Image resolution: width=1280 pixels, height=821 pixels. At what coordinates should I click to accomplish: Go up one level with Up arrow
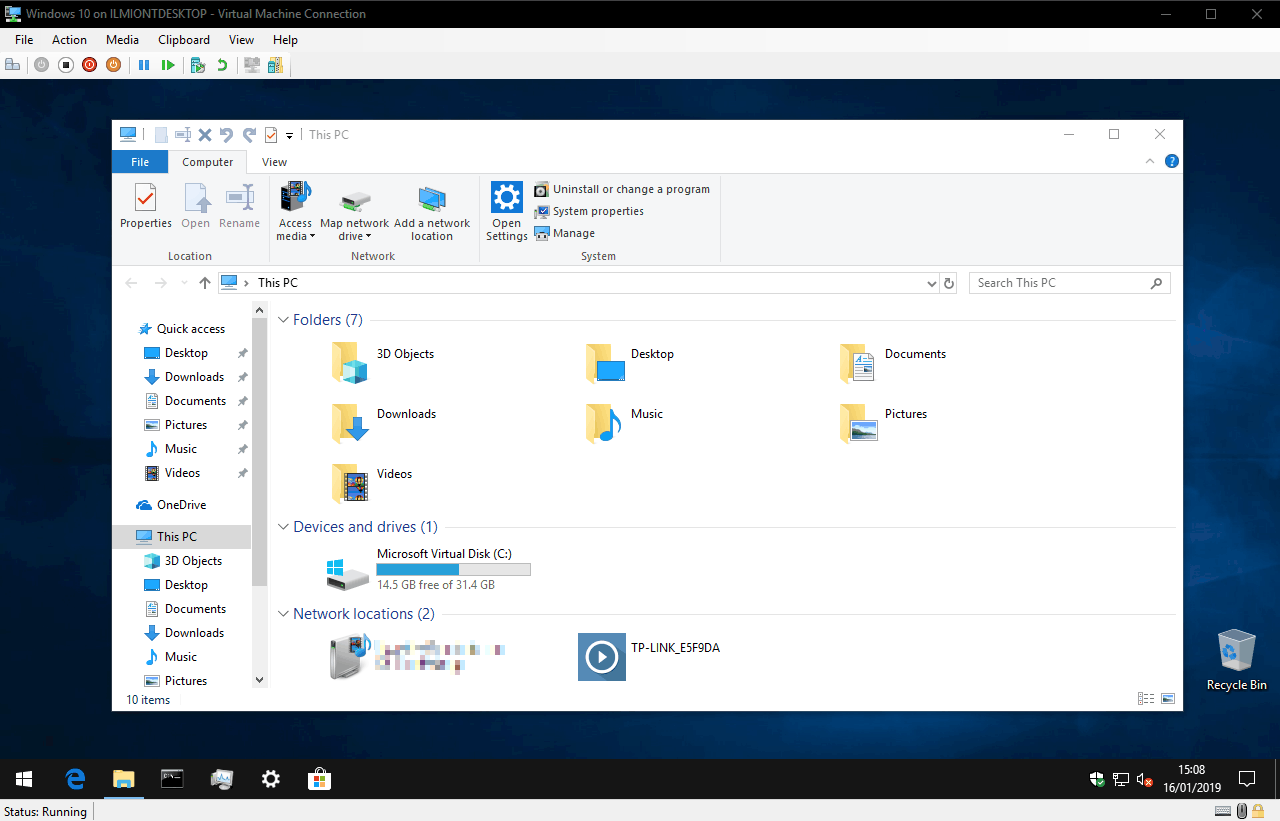pyautogui.click(x=205, y=283)
